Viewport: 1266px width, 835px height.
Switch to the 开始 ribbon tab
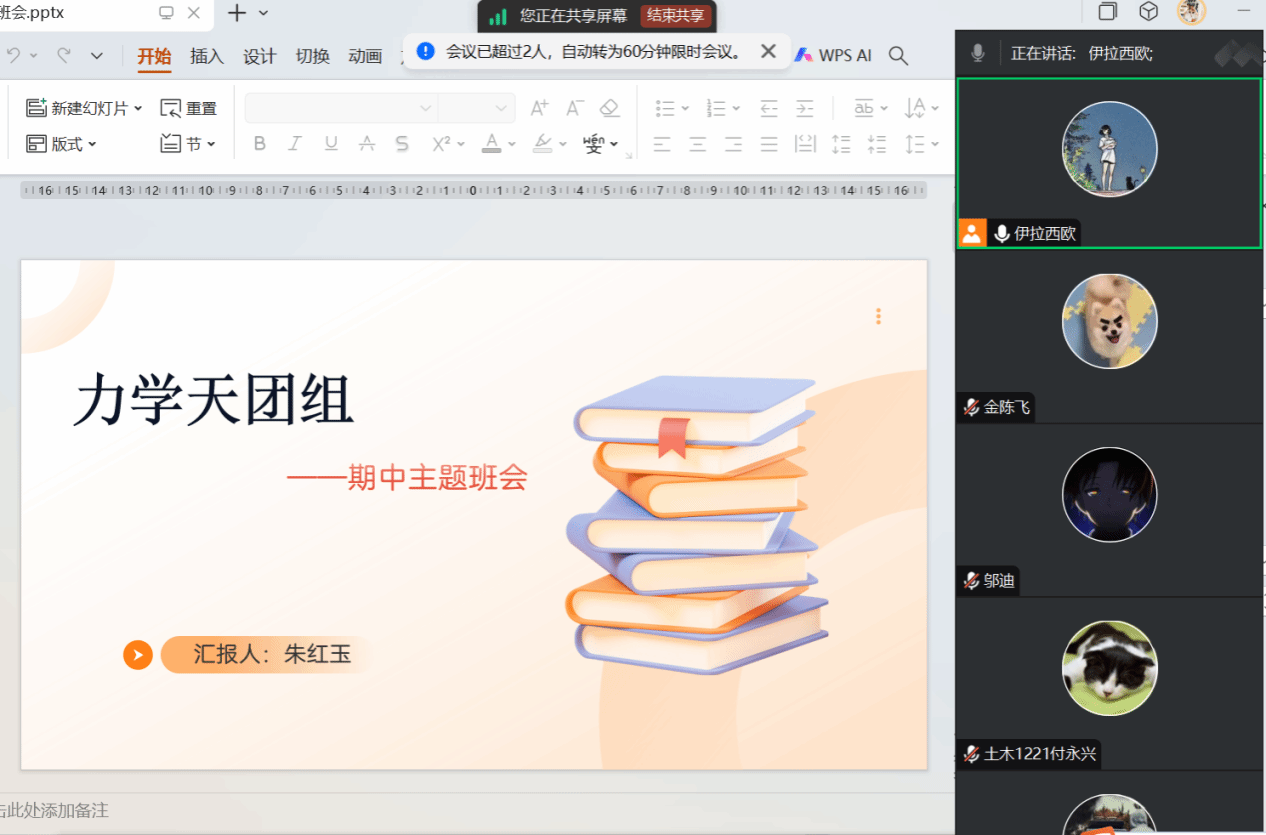coord(154,56)
